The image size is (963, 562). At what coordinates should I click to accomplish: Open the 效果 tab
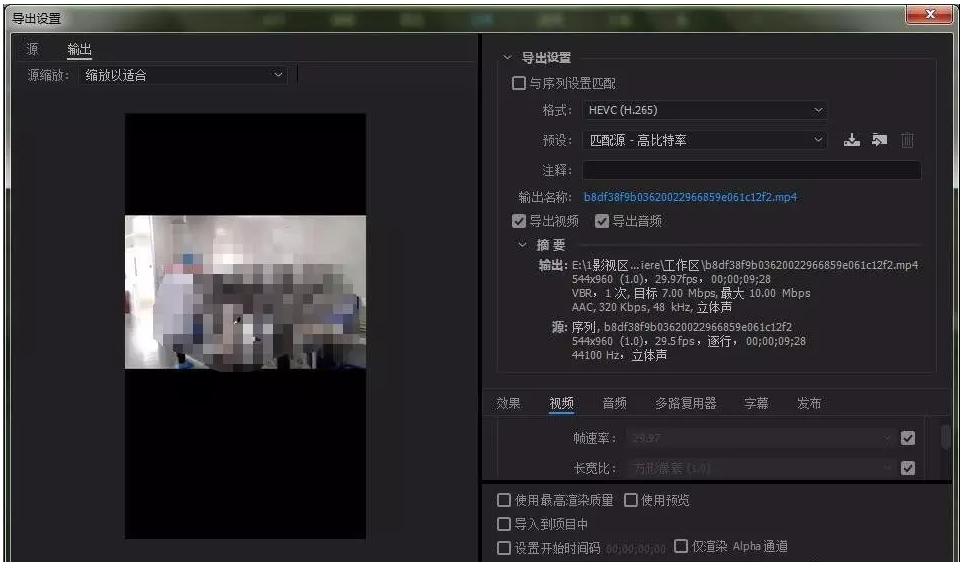(x=509, y=404)
